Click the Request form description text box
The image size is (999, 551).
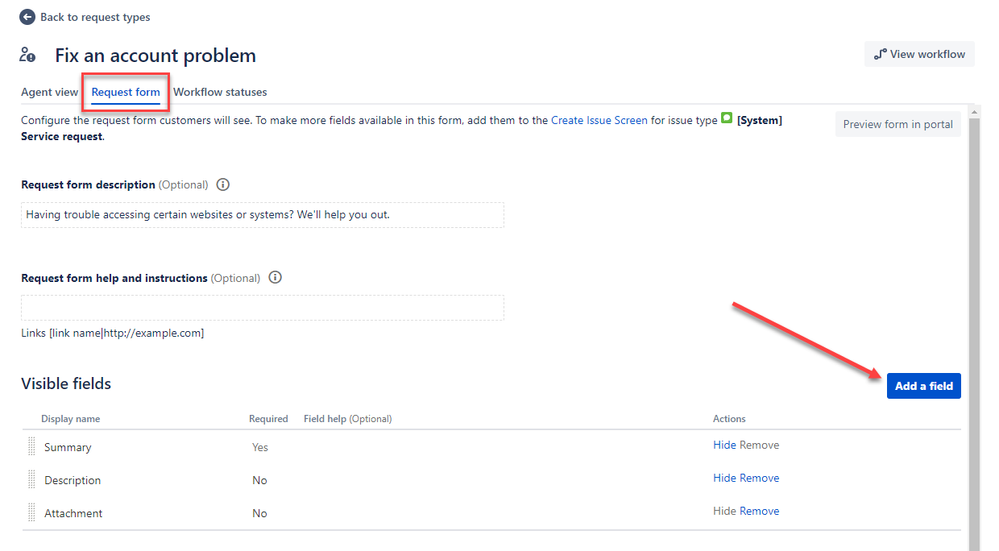[262, 215]
